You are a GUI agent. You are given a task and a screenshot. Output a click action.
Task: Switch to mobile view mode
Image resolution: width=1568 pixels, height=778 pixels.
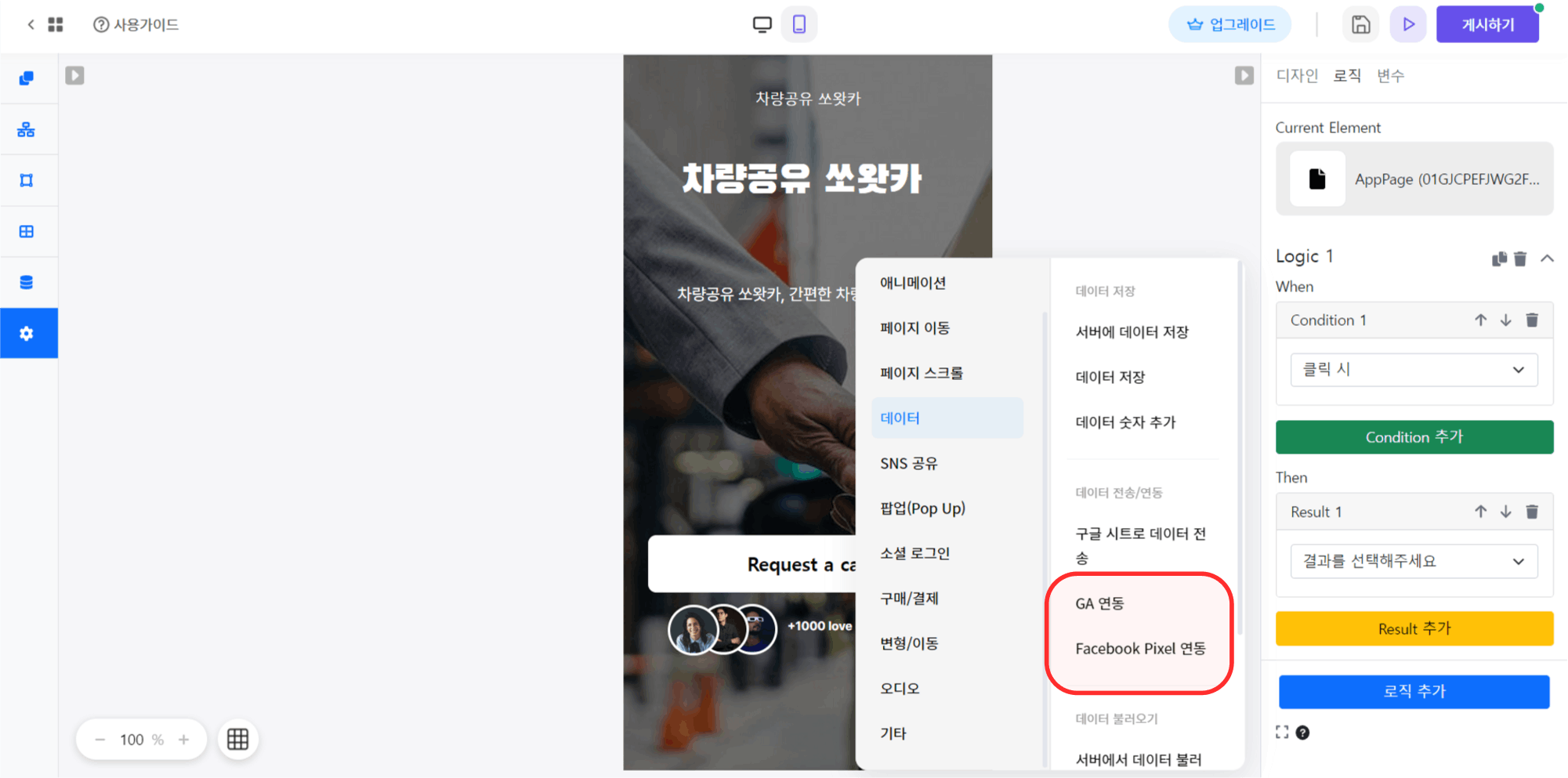tap(798, 24)
